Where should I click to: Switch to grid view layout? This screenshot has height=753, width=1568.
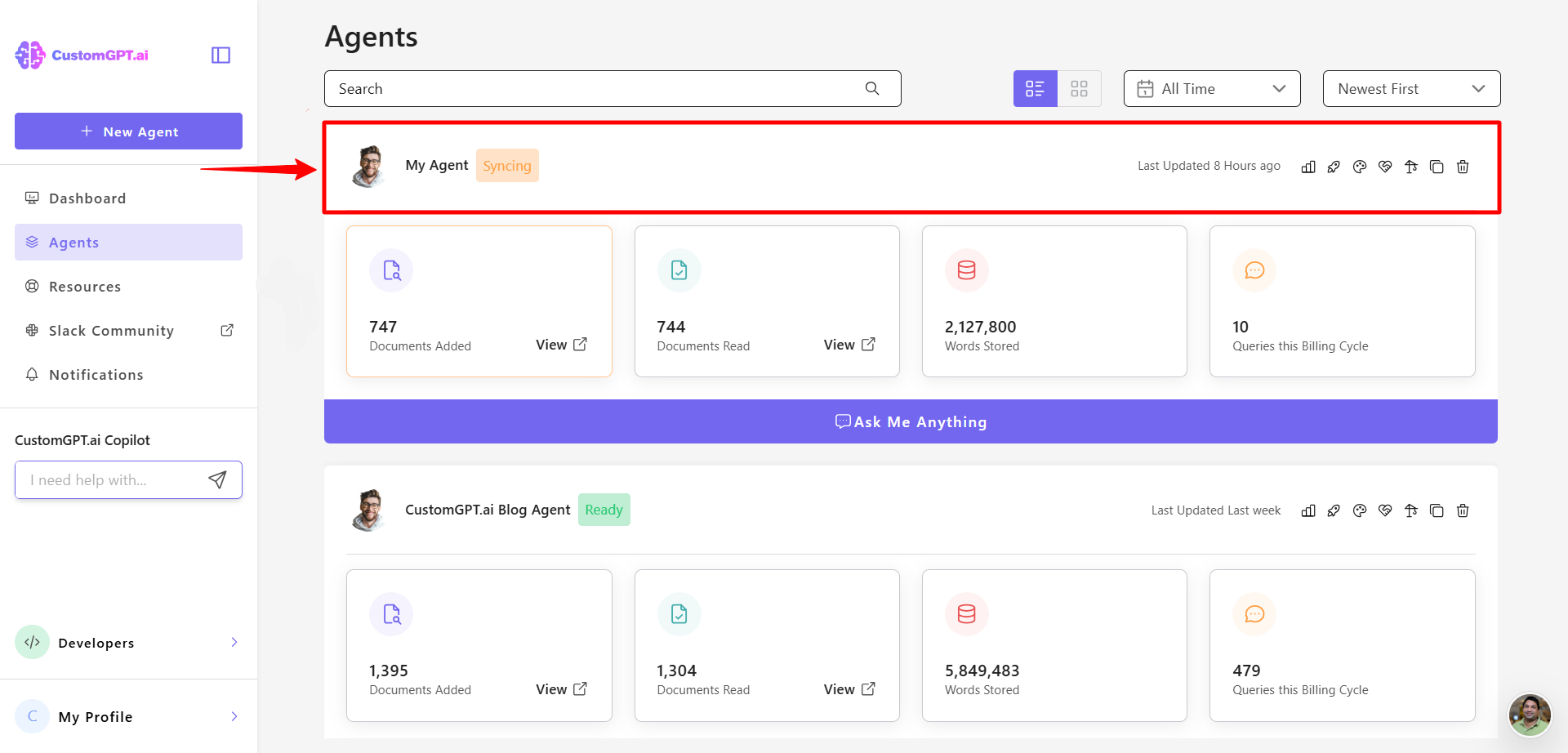[x=1080, y=88]
